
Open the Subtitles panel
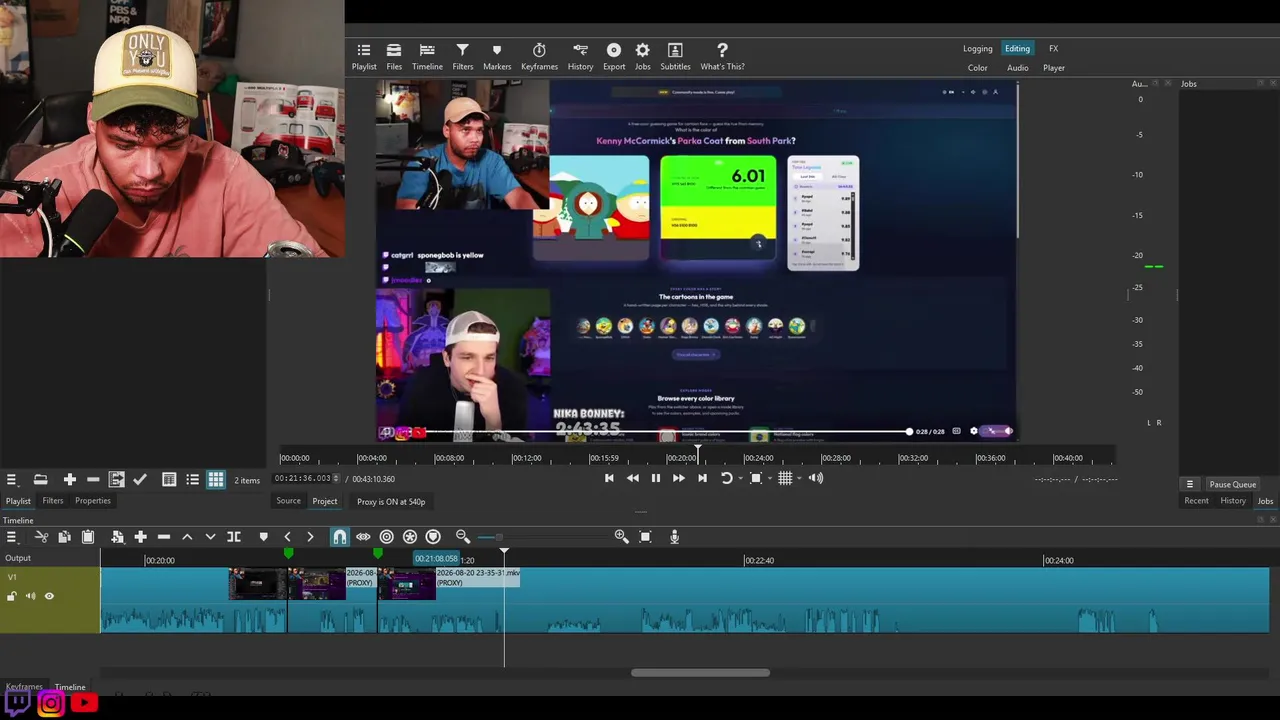pyautogui.click(x=675, y=57)
